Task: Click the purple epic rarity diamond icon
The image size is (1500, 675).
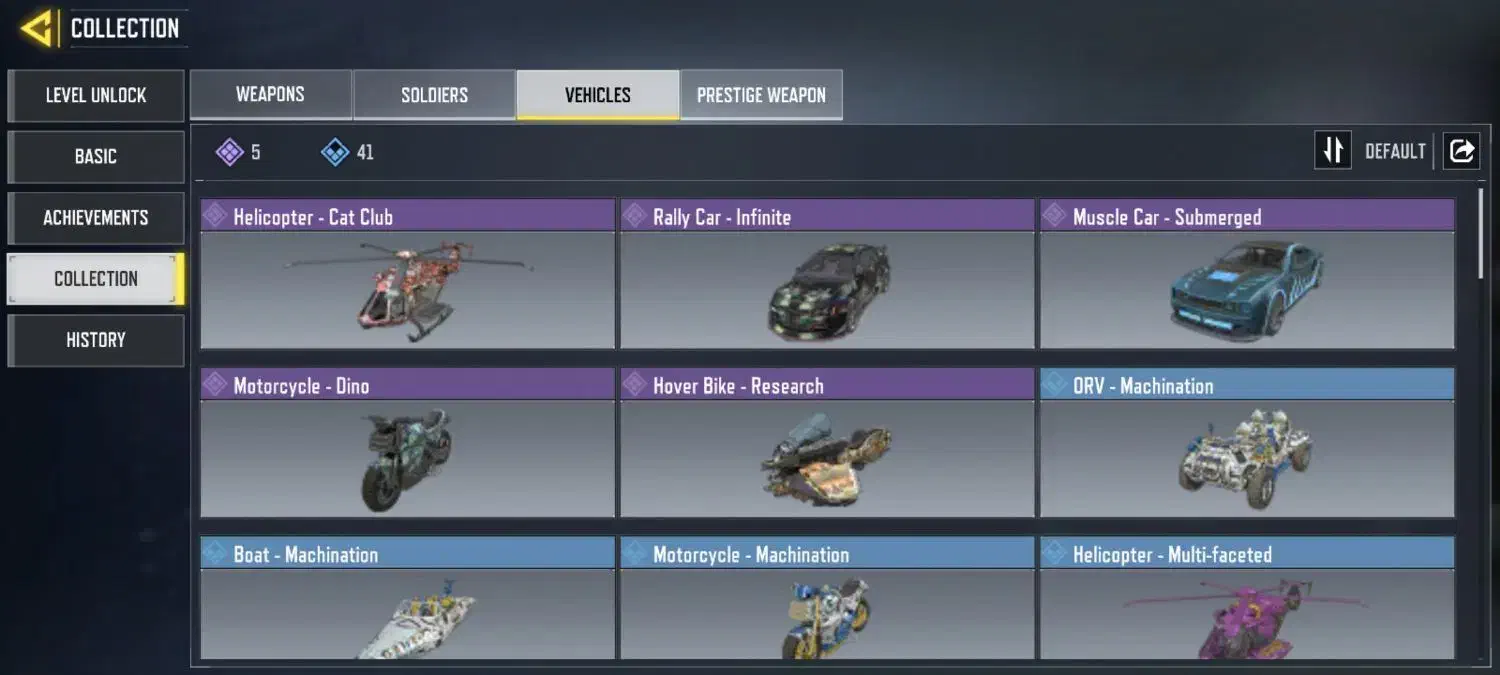Action: pos(230,152)
